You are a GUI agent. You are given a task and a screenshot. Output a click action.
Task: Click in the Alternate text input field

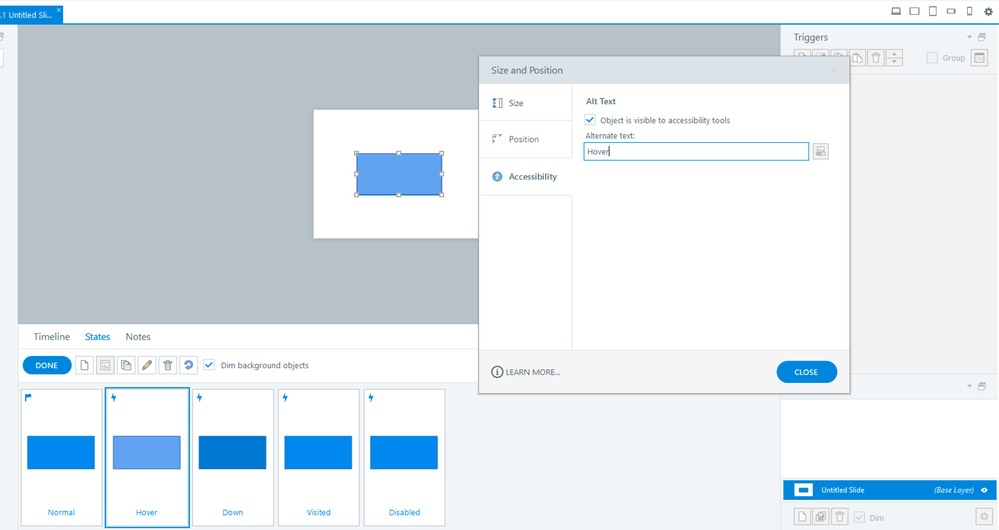(x=696, y=151)
